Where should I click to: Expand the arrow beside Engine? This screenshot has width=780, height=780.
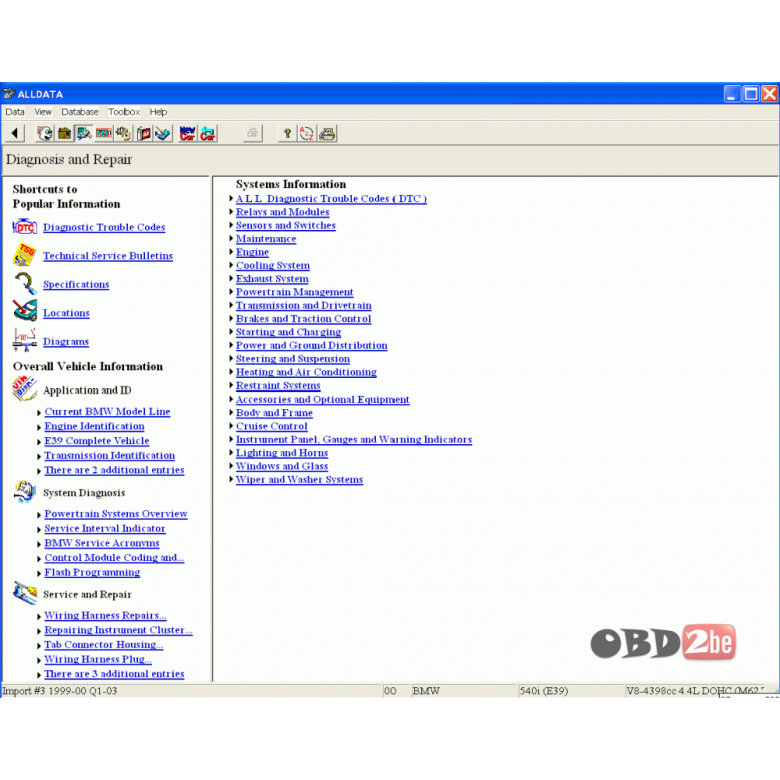pos(231,252)
